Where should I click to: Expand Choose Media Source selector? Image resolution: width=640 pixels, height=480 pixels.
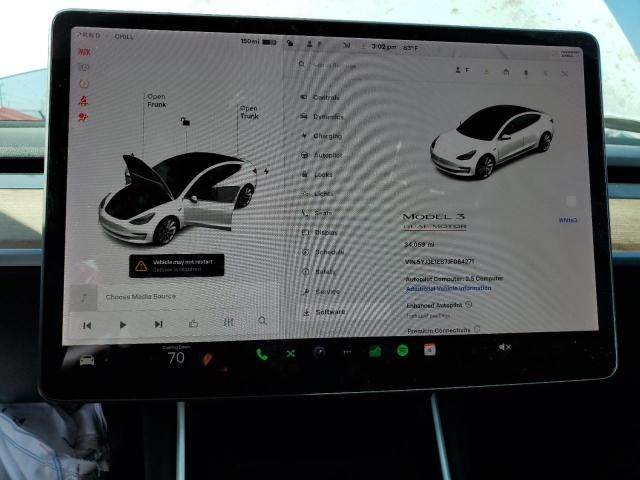click(x=140, y=297)
